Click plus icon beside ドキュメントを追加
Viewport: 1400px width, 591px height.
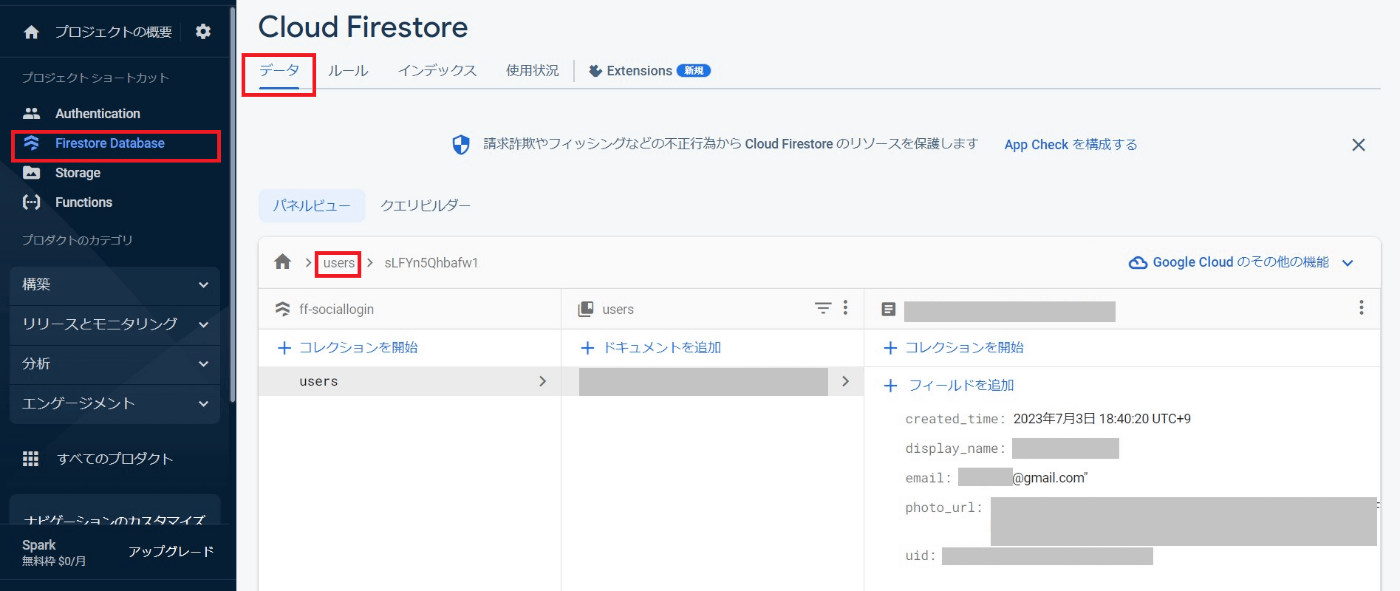click(x=588, y=348)
